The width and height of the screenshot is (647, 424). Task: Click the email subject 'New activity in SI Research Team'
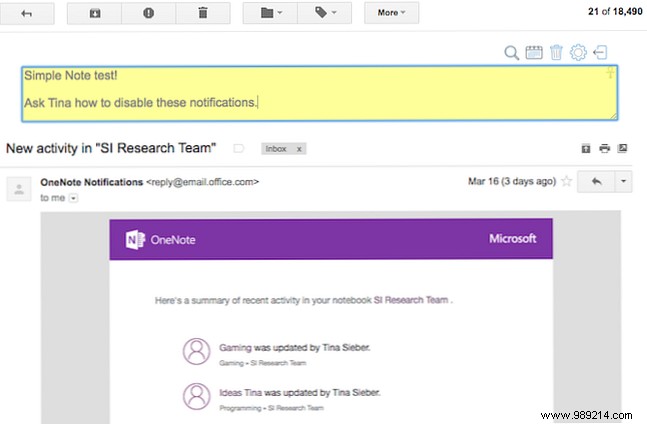(111, 148)
